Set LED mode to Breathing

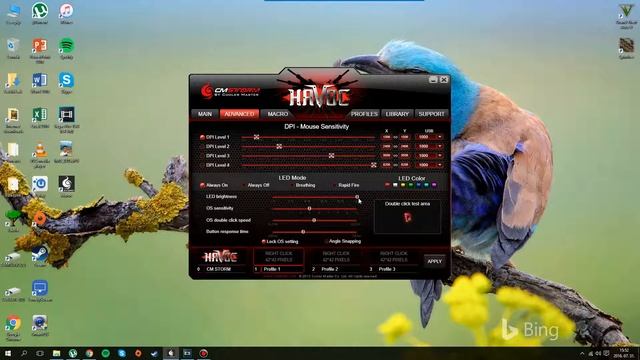pos(292,185)
